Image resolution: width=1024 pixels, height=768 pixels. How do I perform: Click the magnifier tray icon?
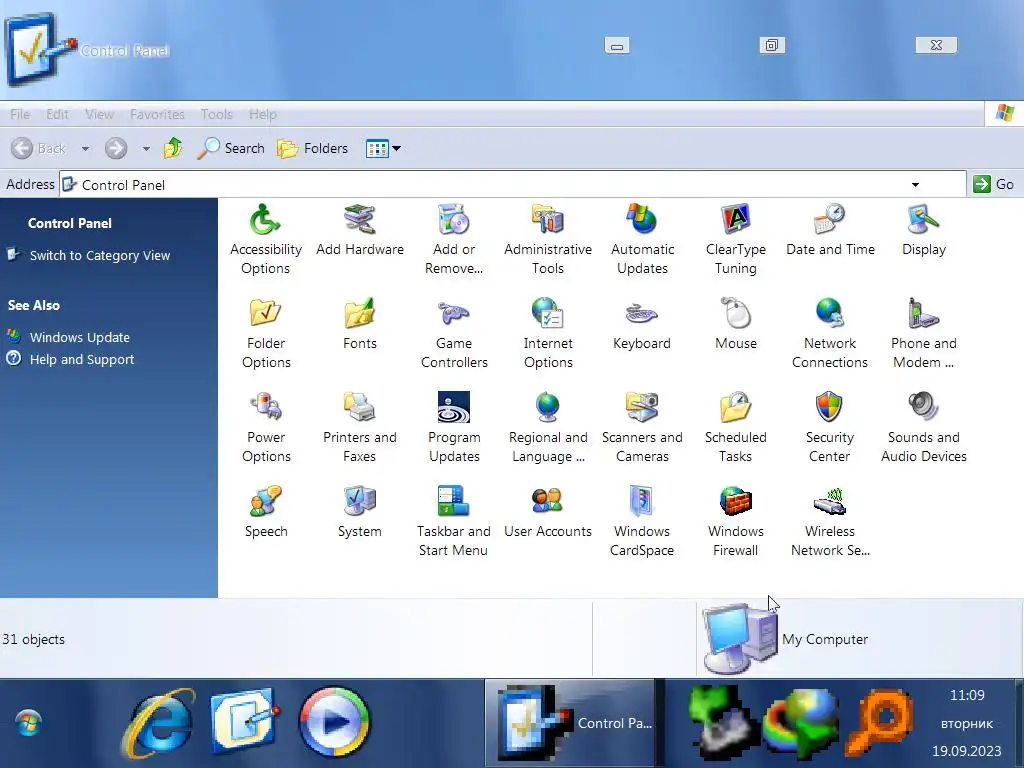click(878, 722)
